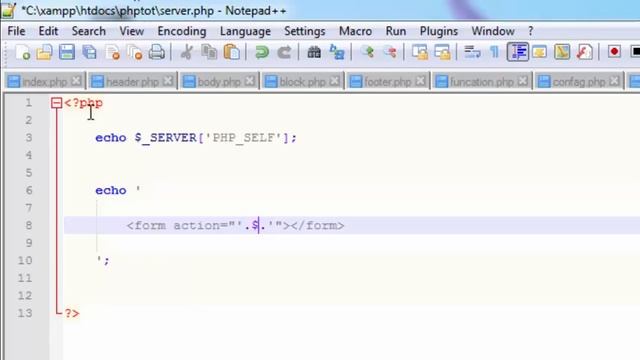Viewport: 640px width, 360px height.
Task: Click the user defined language icon
Action: (540, 52)
